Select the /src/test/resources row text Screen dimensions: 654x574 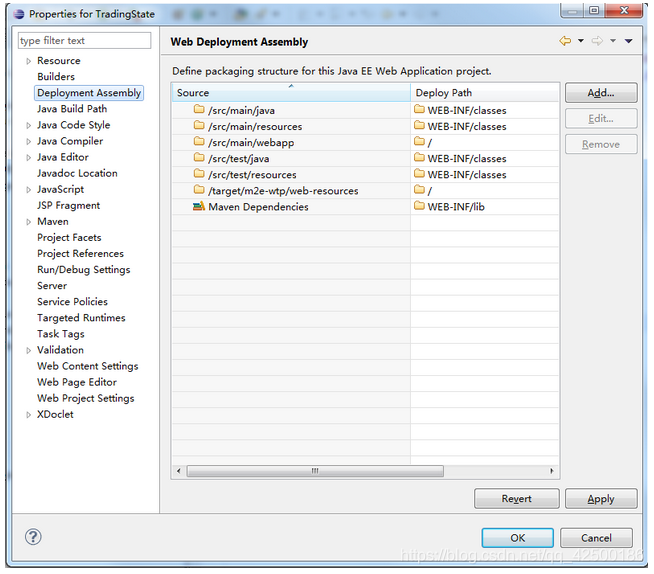pyautogui.click(x=252, y=174)
